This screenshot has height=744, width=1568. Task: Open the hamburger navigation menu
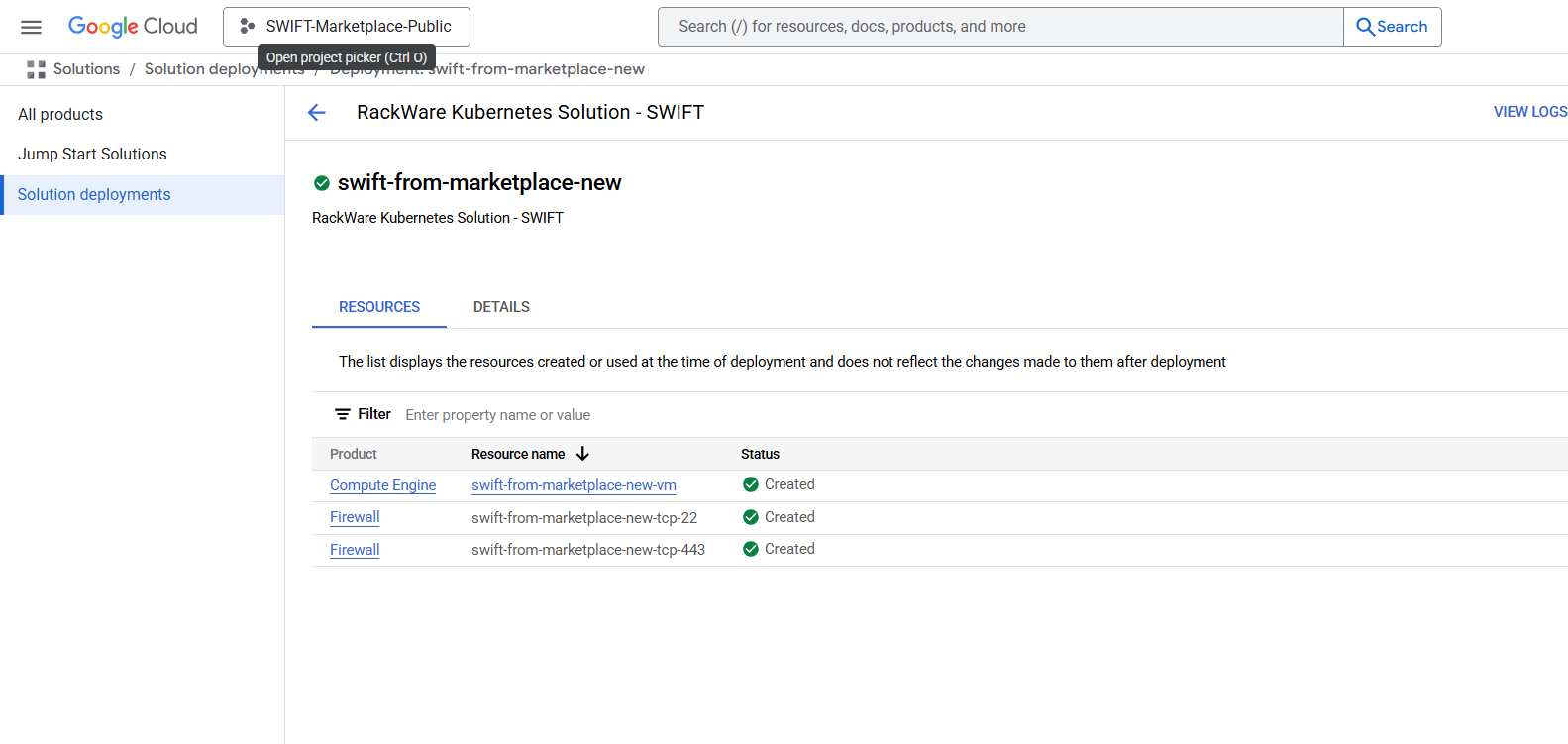point(32,27)
